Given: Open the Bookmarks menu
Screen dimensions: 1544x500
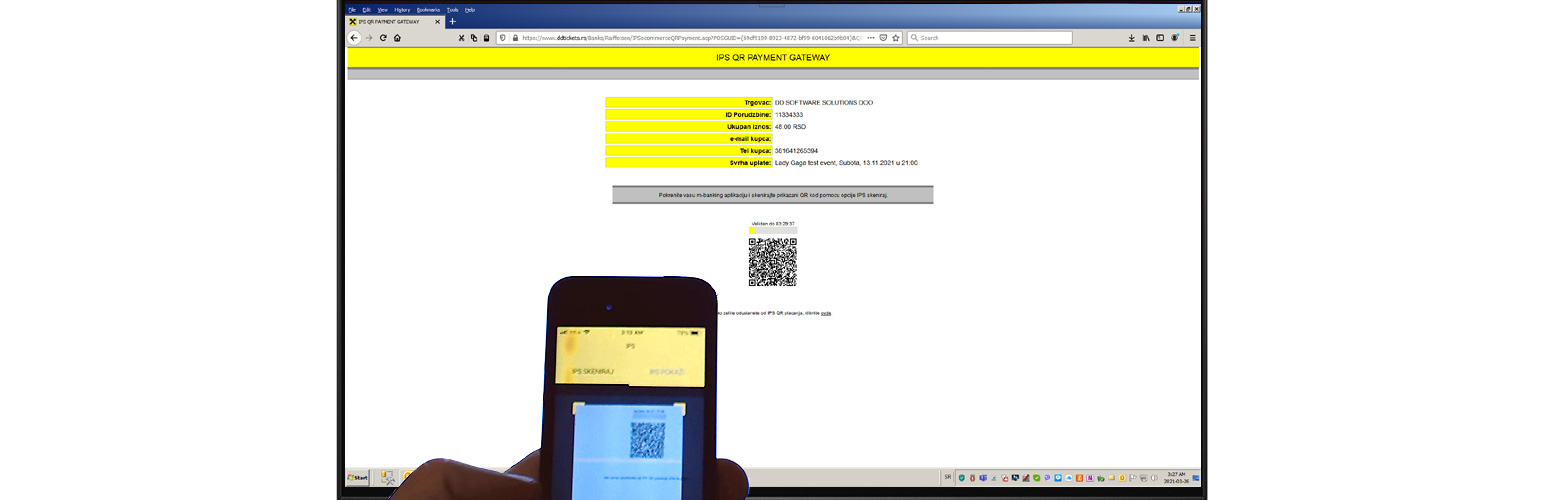Looking at the screenshot, I should click(428, 9).
